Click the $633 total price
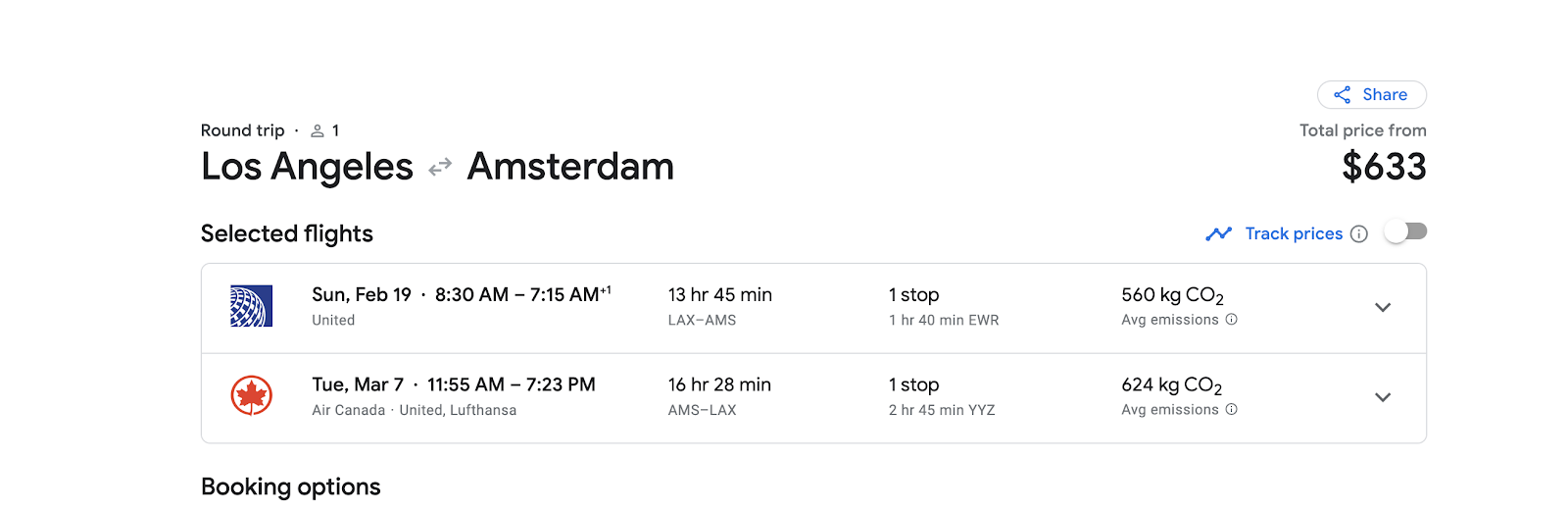 click(1384, 167)
